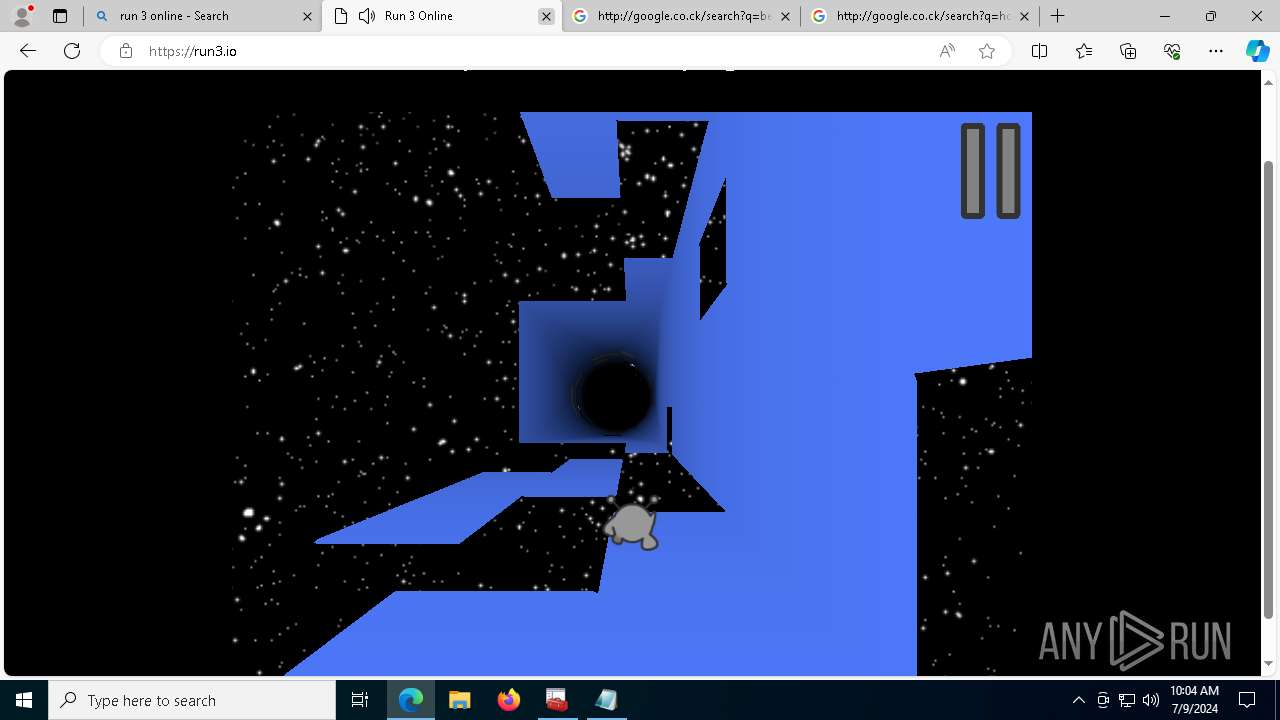This screenshot has height=720, width=1280.
Task: Open the red toolbox taskbar app
Action: click(x=557, y=700)
